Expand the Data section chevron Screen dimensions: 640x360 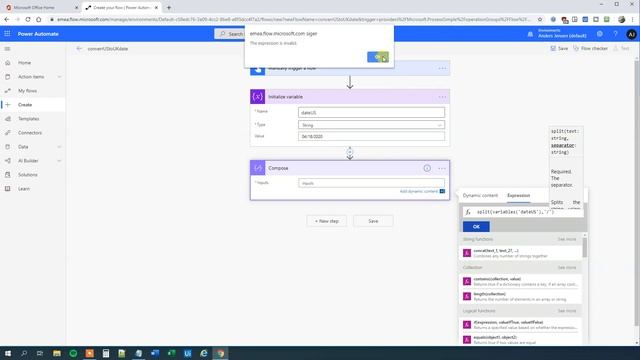pos(59,147)
